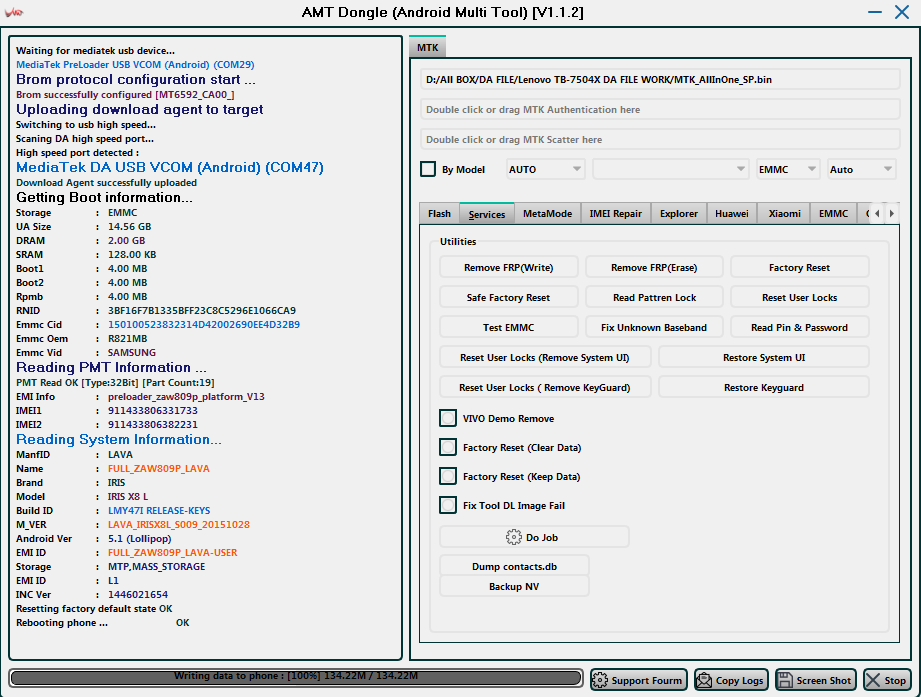Viewport: 921px width, 697px height.
Task: Click the Screen Shot save icon
Action: [785, 680]
